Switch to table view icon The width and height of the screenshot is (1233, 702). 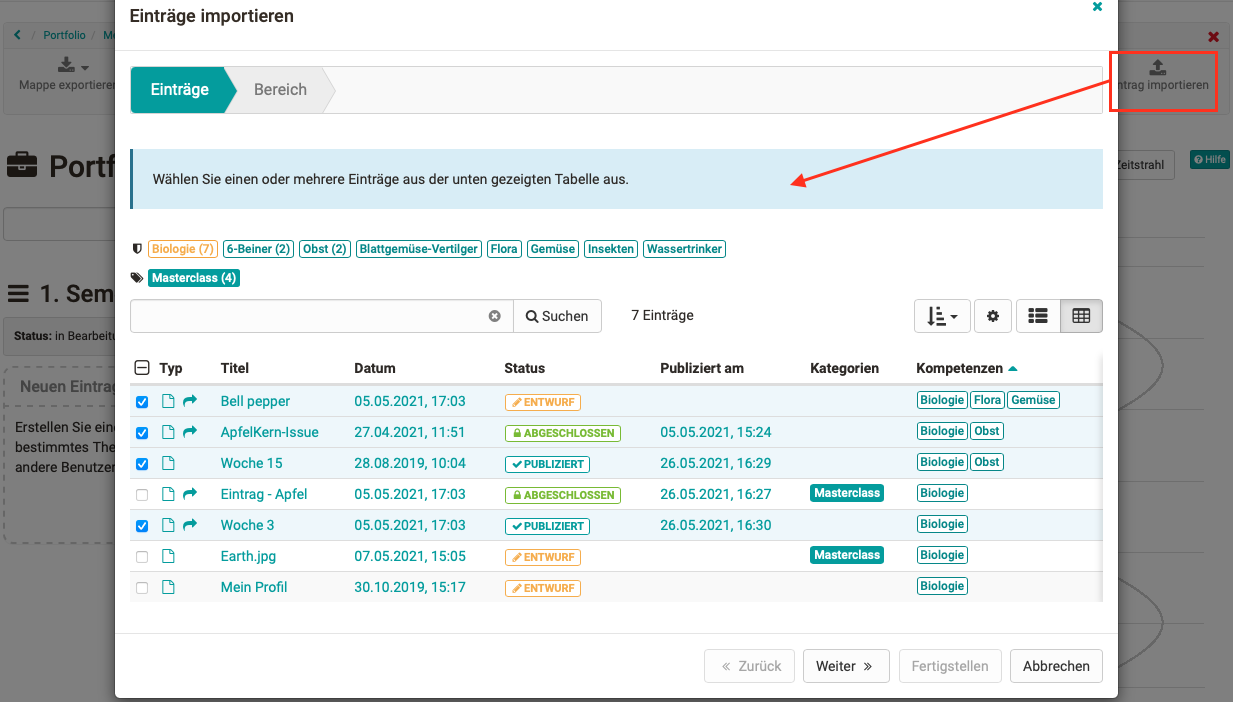click(1081, 316)
